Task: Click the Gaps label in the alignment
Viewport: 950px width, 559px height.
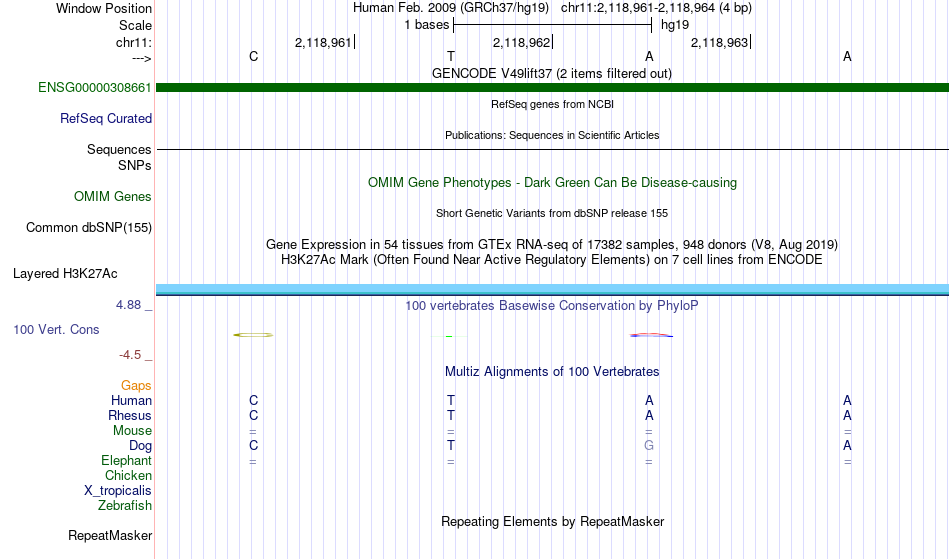Action: pyautogui.click(x=136, y=386)
